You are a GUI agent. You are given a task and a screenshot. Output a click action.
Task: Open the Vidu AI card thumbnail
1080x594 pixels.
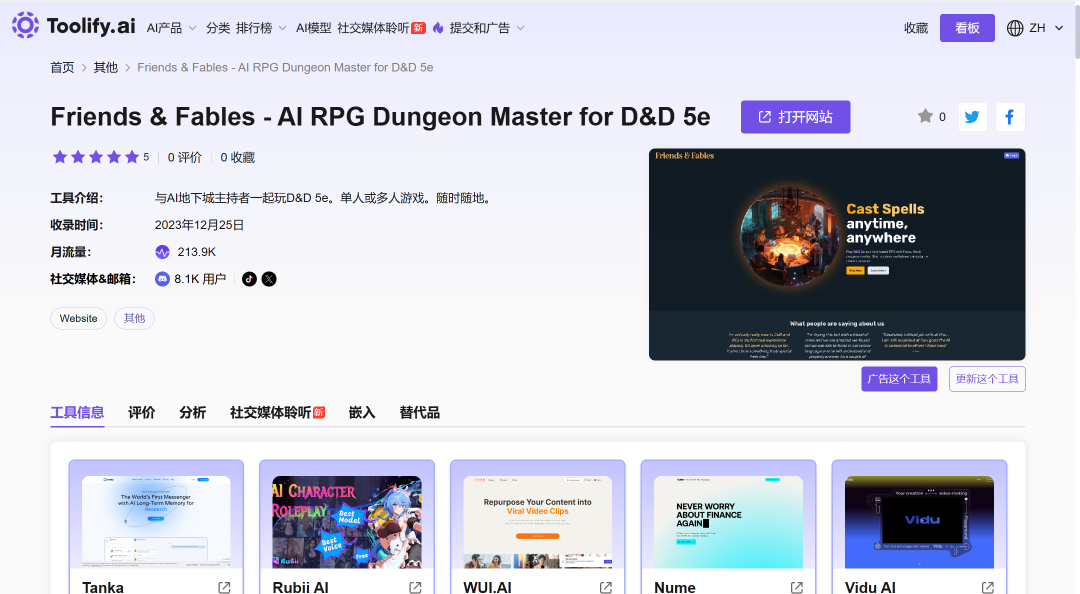coord(920,522)
